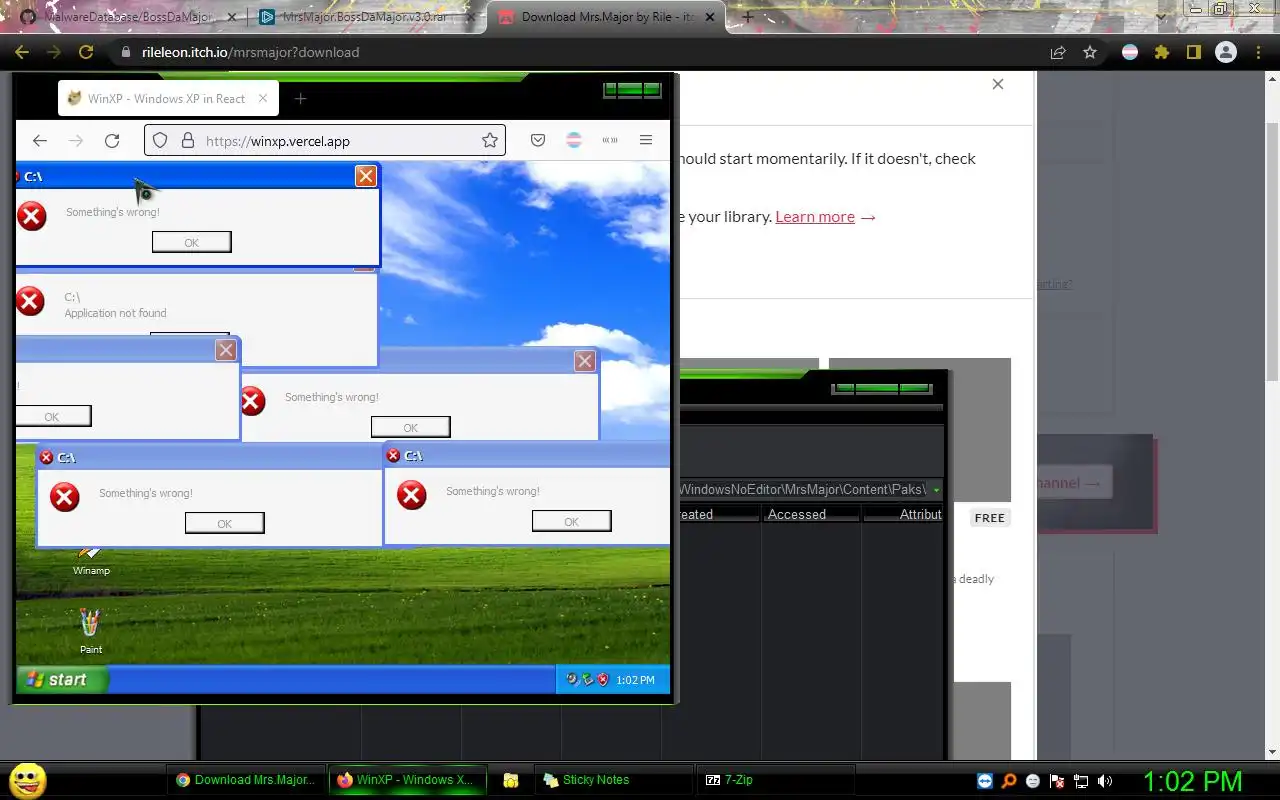Toggle the Chrome side panel icon
The width and height of the screenshot is (1280, 800).
pos(1193,52)
